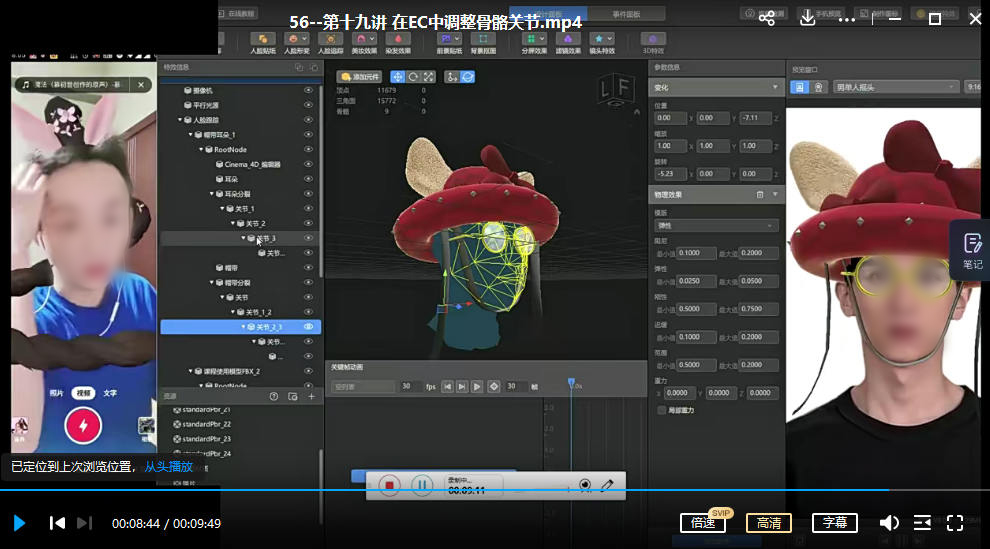This screenshot has width=990, height=549.
Task: Expand the 变化 section dropdown
Action: 775,88
